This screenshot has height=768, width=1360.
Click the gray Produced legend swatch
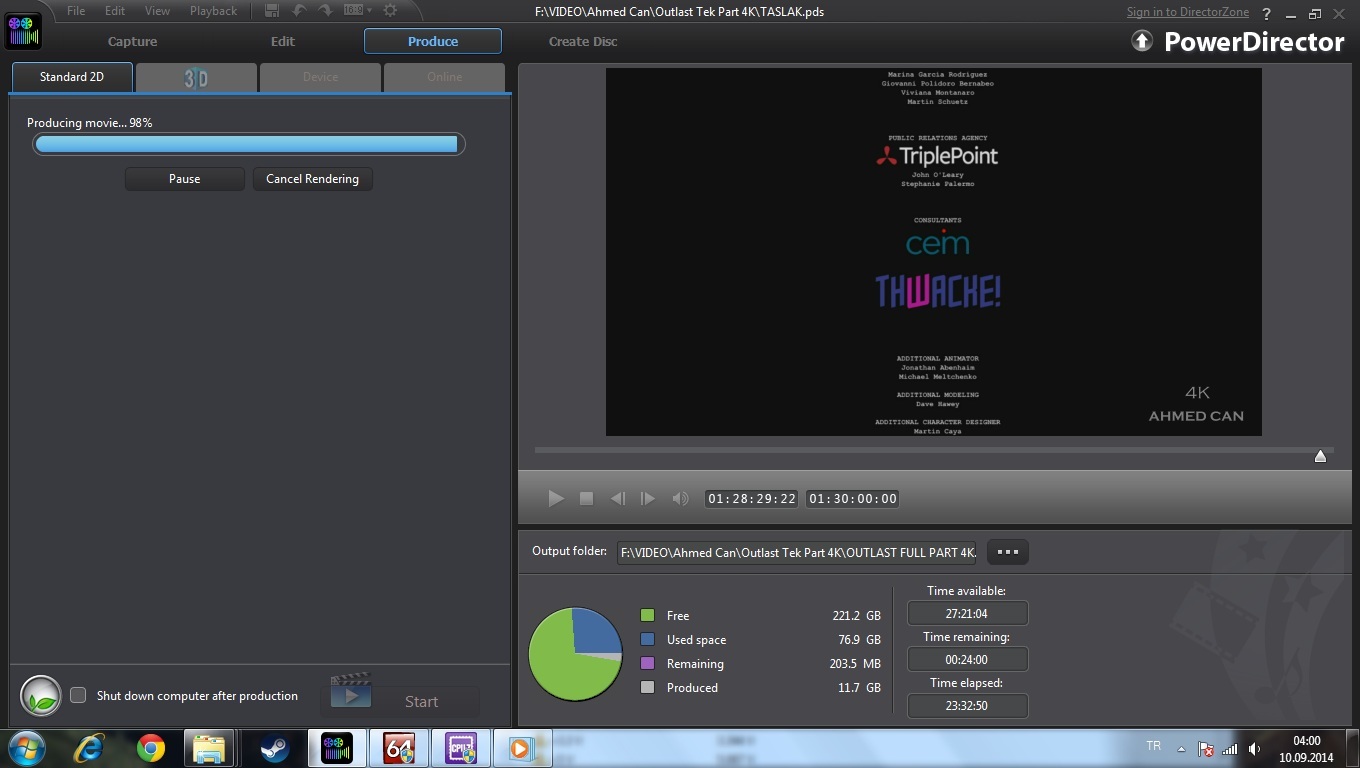(647, 687)
